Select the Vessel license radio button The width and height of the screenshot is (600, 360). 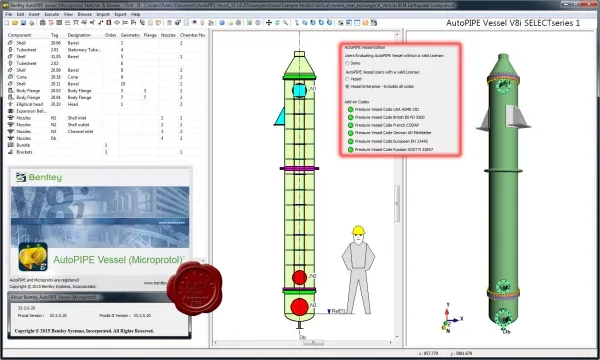(x=347, y=79)
